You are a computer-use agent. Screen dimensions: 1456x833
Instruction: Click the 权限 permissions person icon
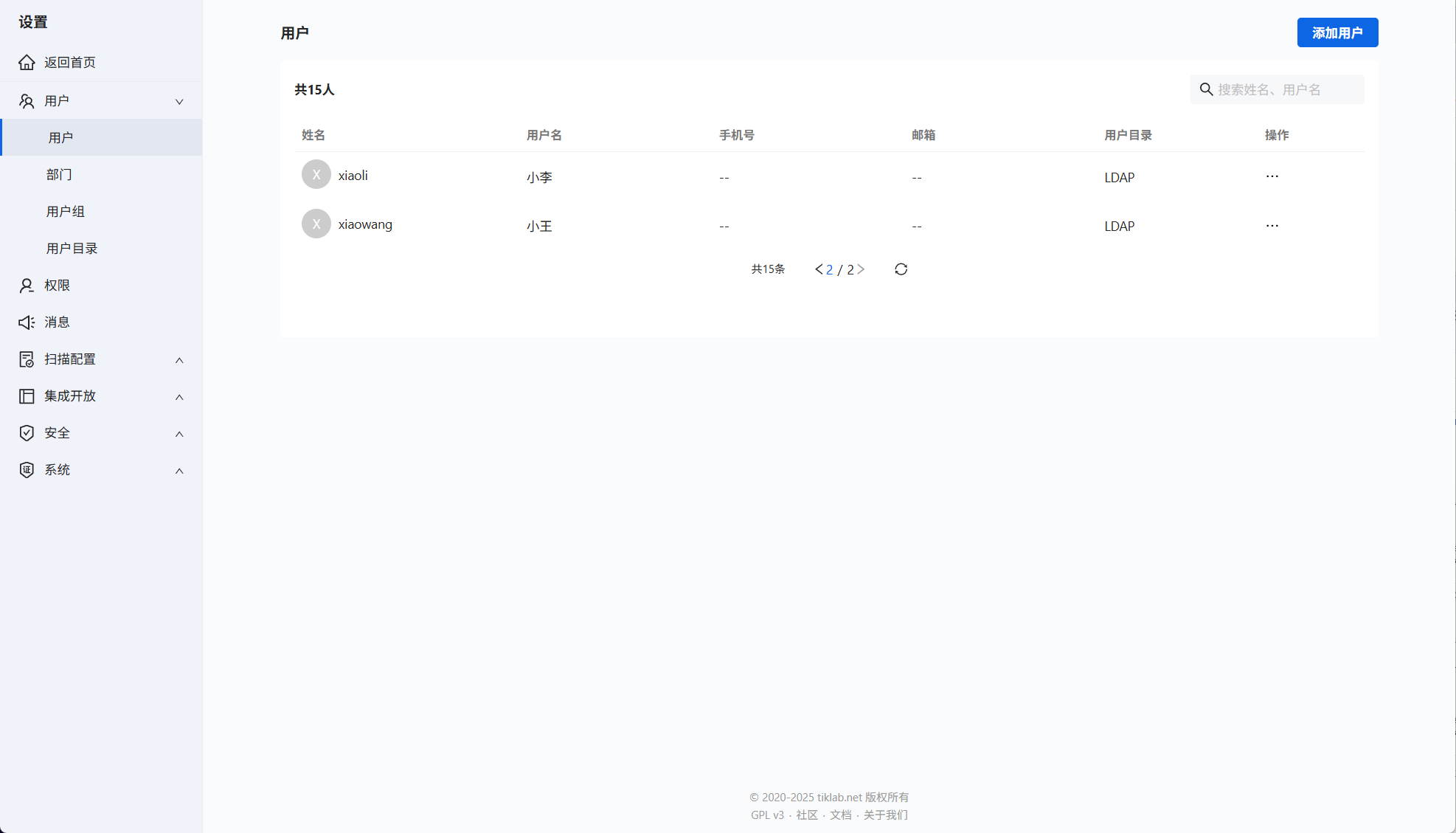click(x=27, y=286)
